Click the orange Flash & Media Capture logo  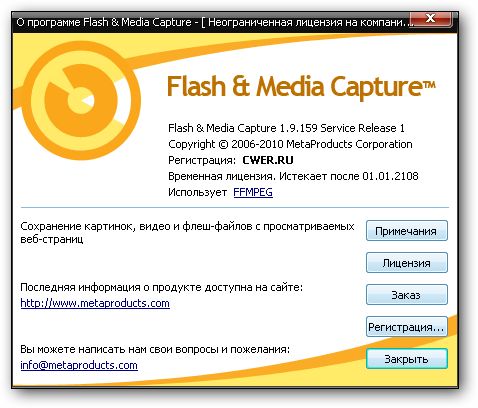[x=81, y=101]
